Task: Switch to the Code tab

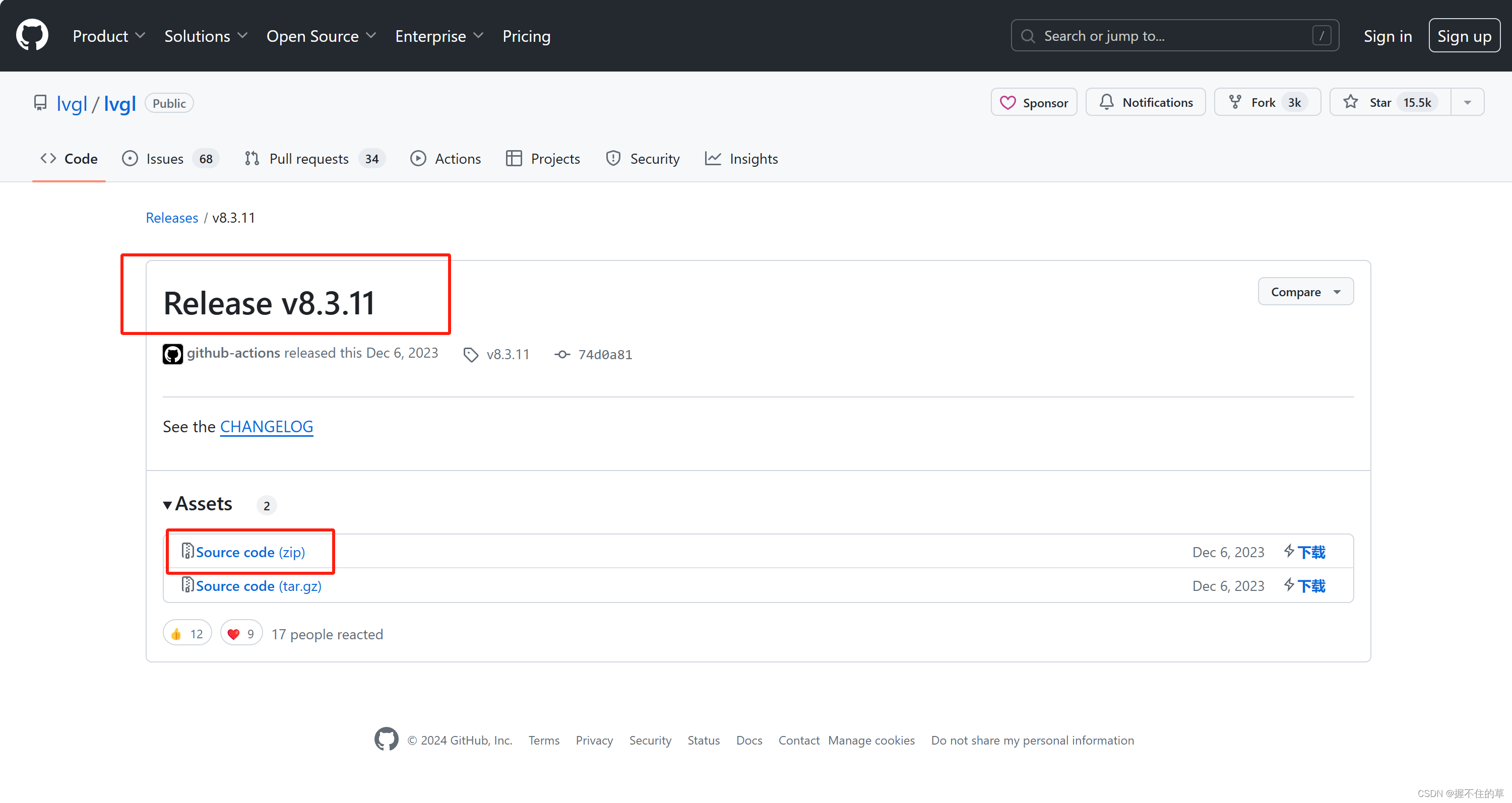Action: point(69,159)
